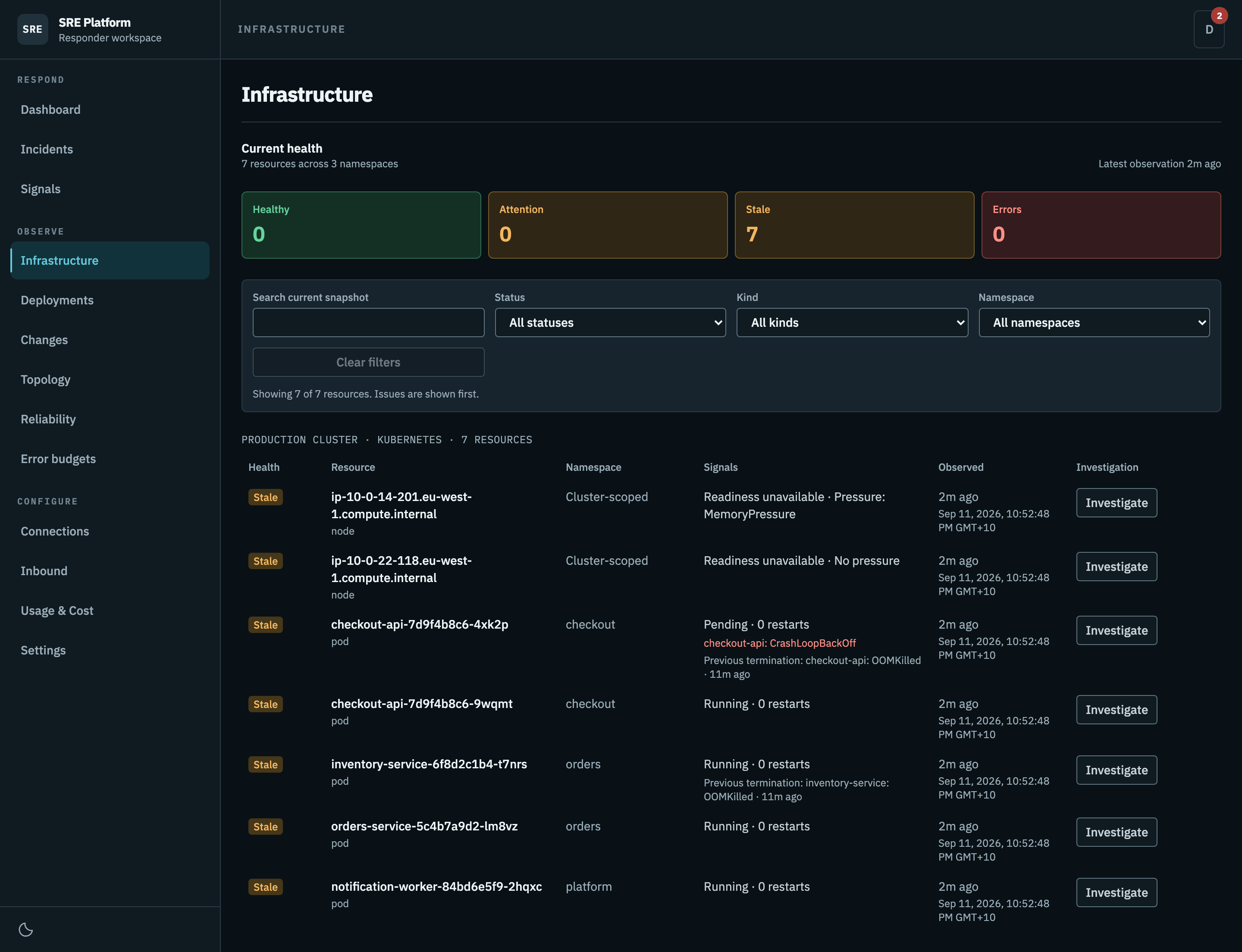Open the Incidents page
1242x952 pixels.
(110, 149)
